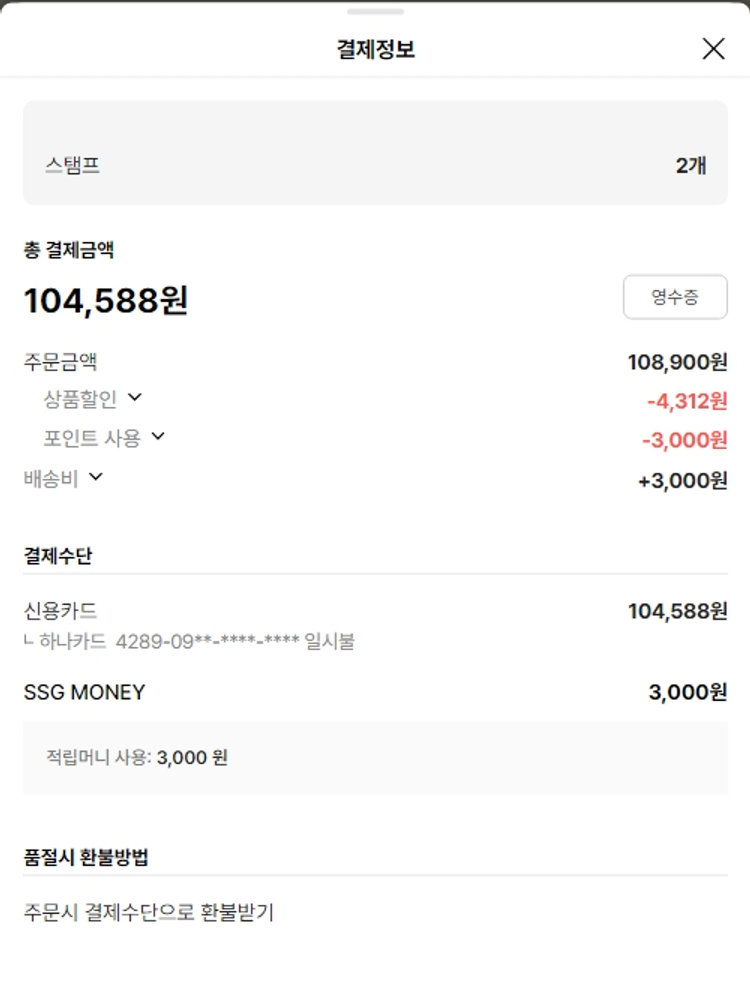This screenshot has width=750, height=1004.
Task: Click the 결제정보 header title
Action: click(x=375, y=49)
